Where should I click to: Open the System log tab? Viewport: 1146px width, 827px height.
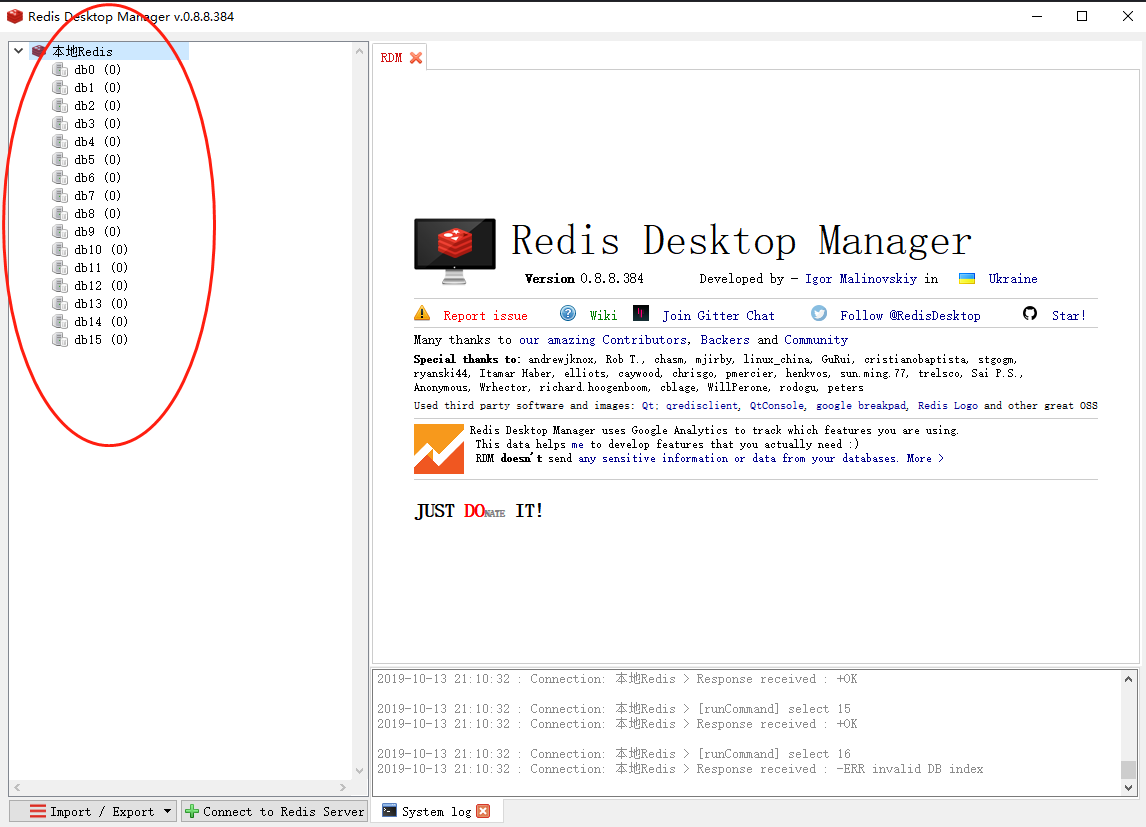[x=436, y=812]
